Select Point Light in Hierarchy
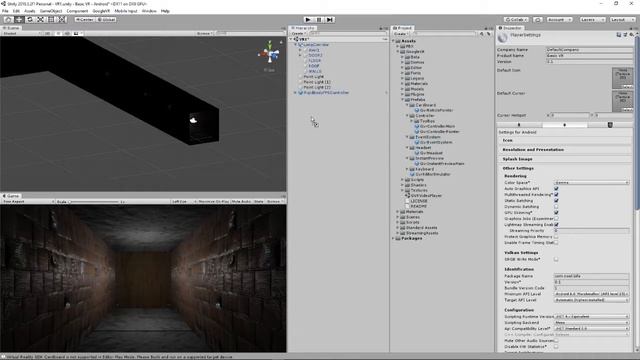The width and height of the screenshot is (640, 360). click(313, 77)
